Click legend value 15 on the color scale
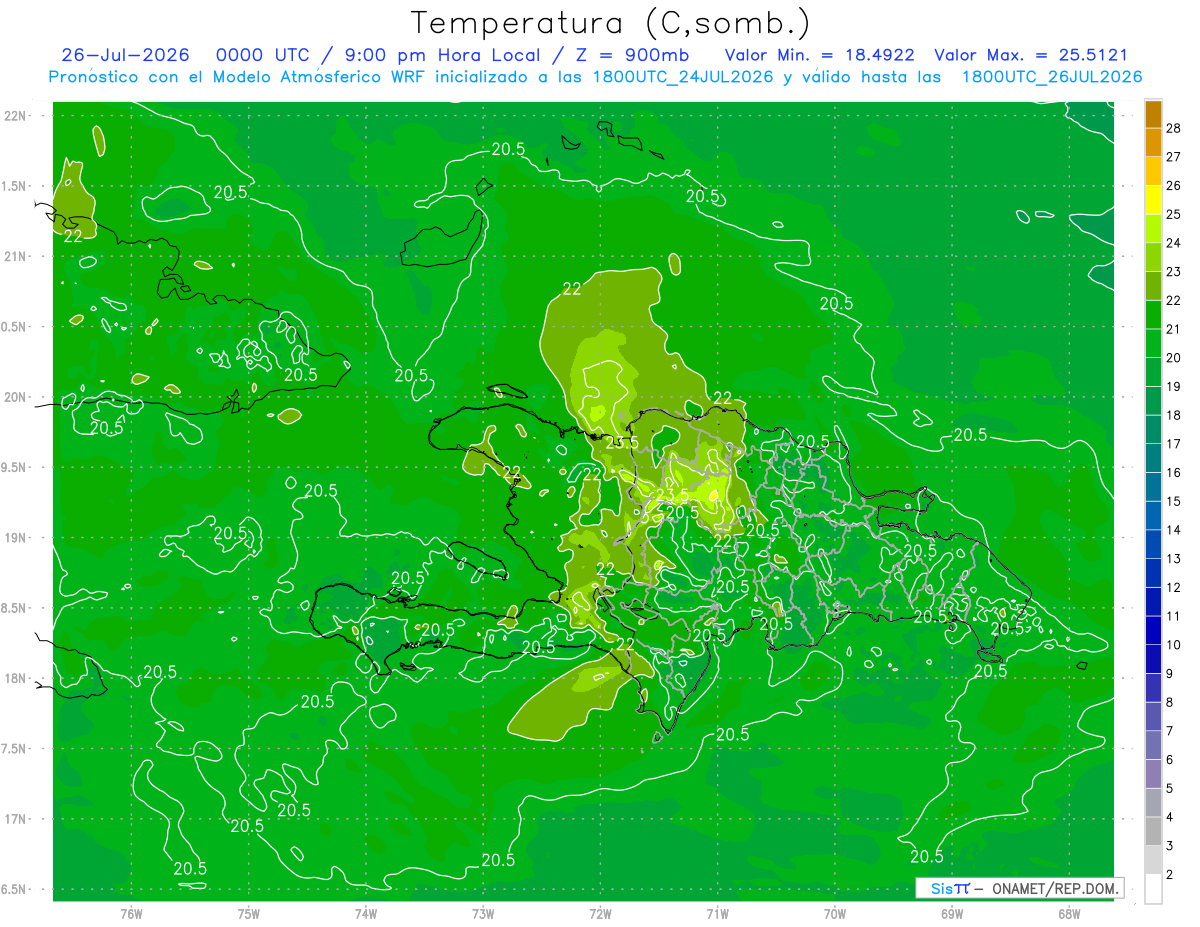Viewport: 1200px width, 927px height. coord(1173,501)
